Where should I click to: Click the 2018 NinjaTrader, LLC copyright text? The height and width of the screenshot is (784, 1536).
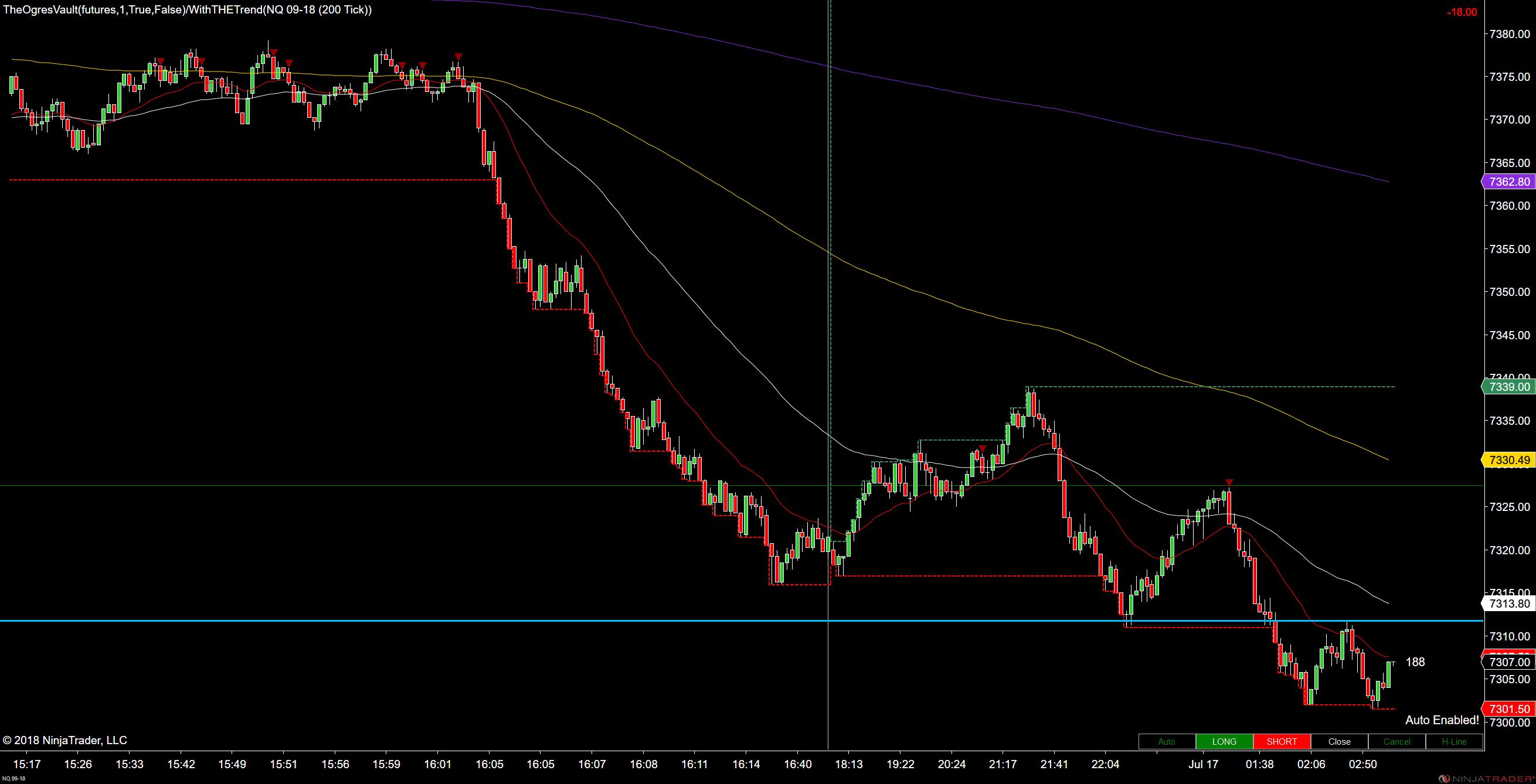click(64, 740)
